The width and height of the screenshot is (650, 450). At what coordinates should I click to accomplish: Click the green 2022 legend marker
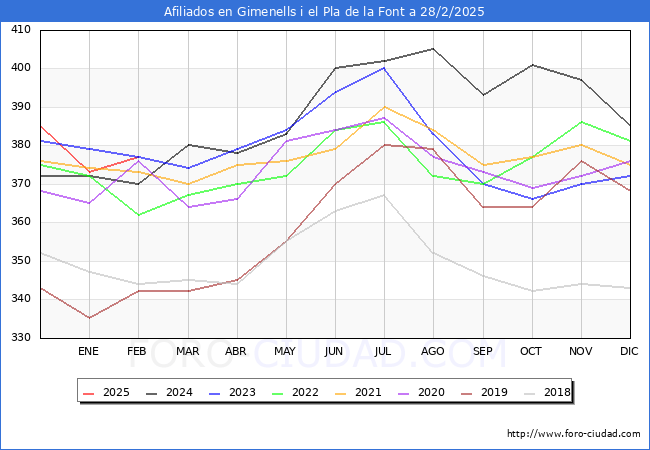tap(278, 393)
